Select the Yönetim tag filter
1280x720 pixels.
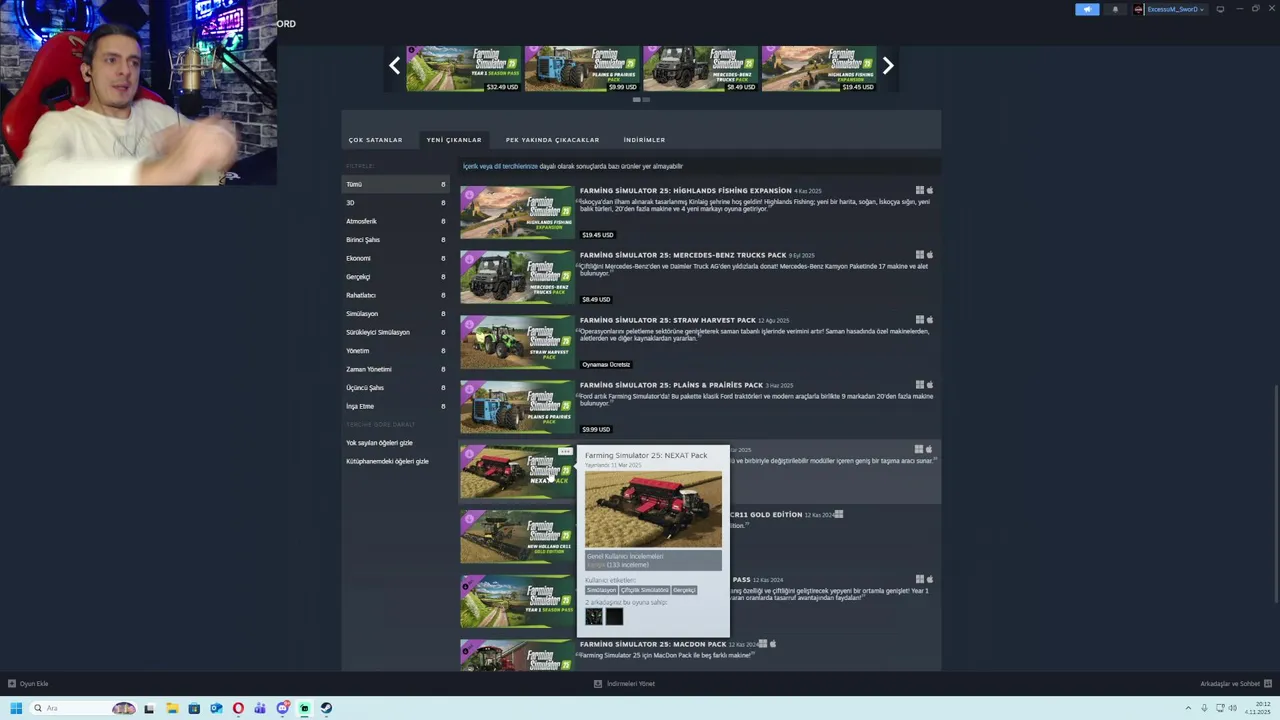[x=396, y=351]
